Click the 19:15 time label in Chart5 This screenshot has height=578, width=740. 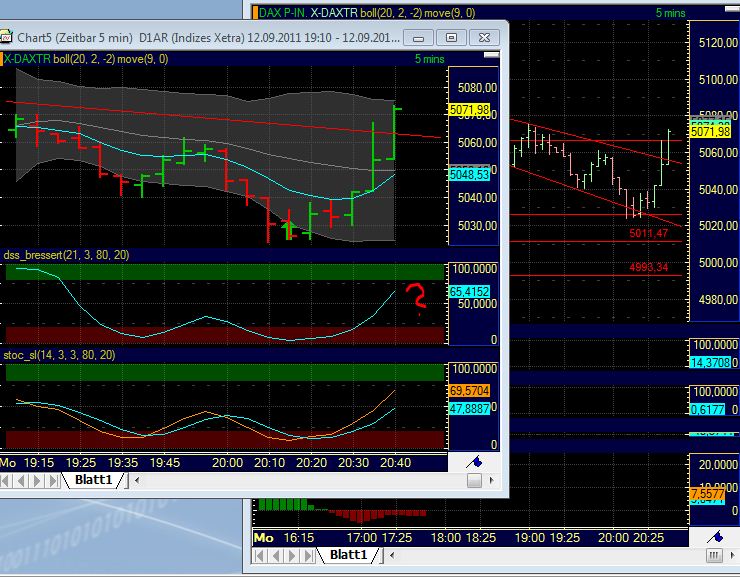(39, 463)
